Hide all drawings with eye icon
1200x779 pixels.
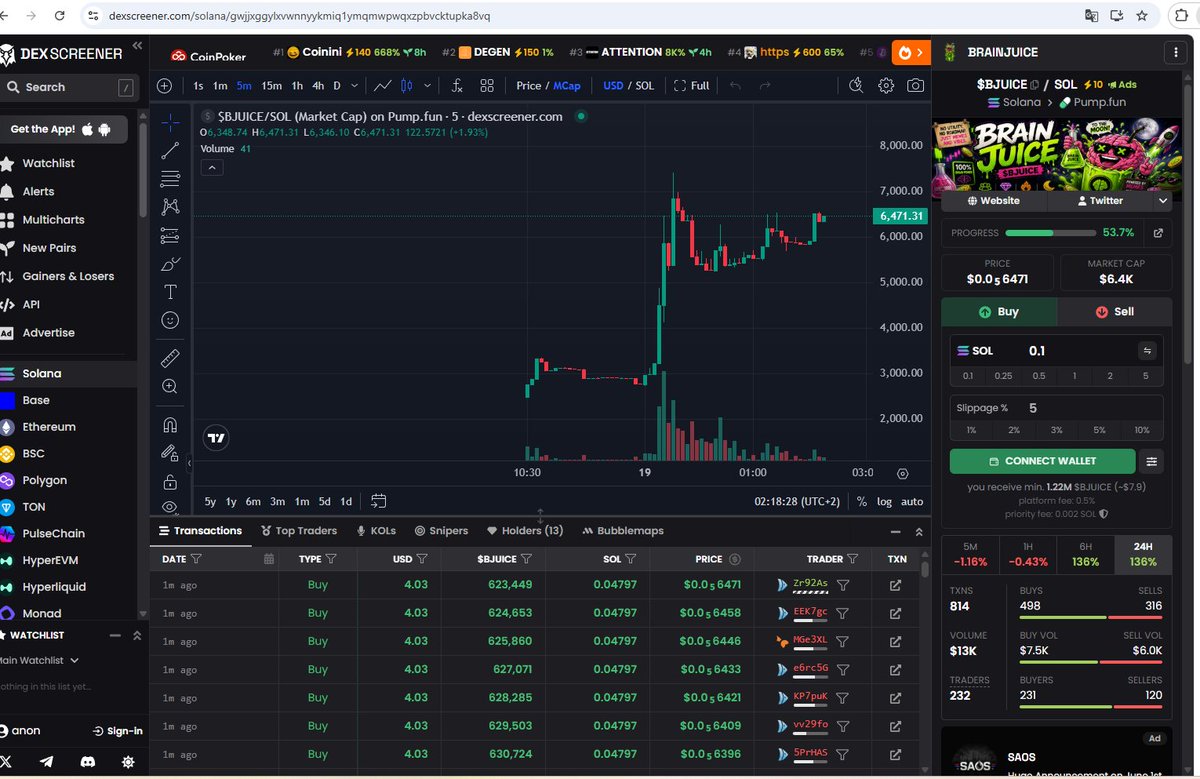pyautogui.click(x=170, y=507)
